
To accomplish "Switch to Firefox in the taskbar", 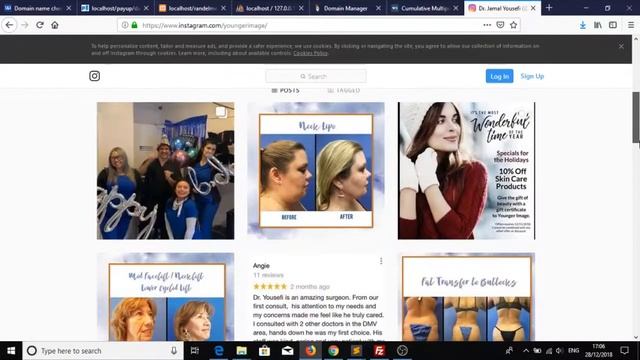I will (x=311, y=351).
